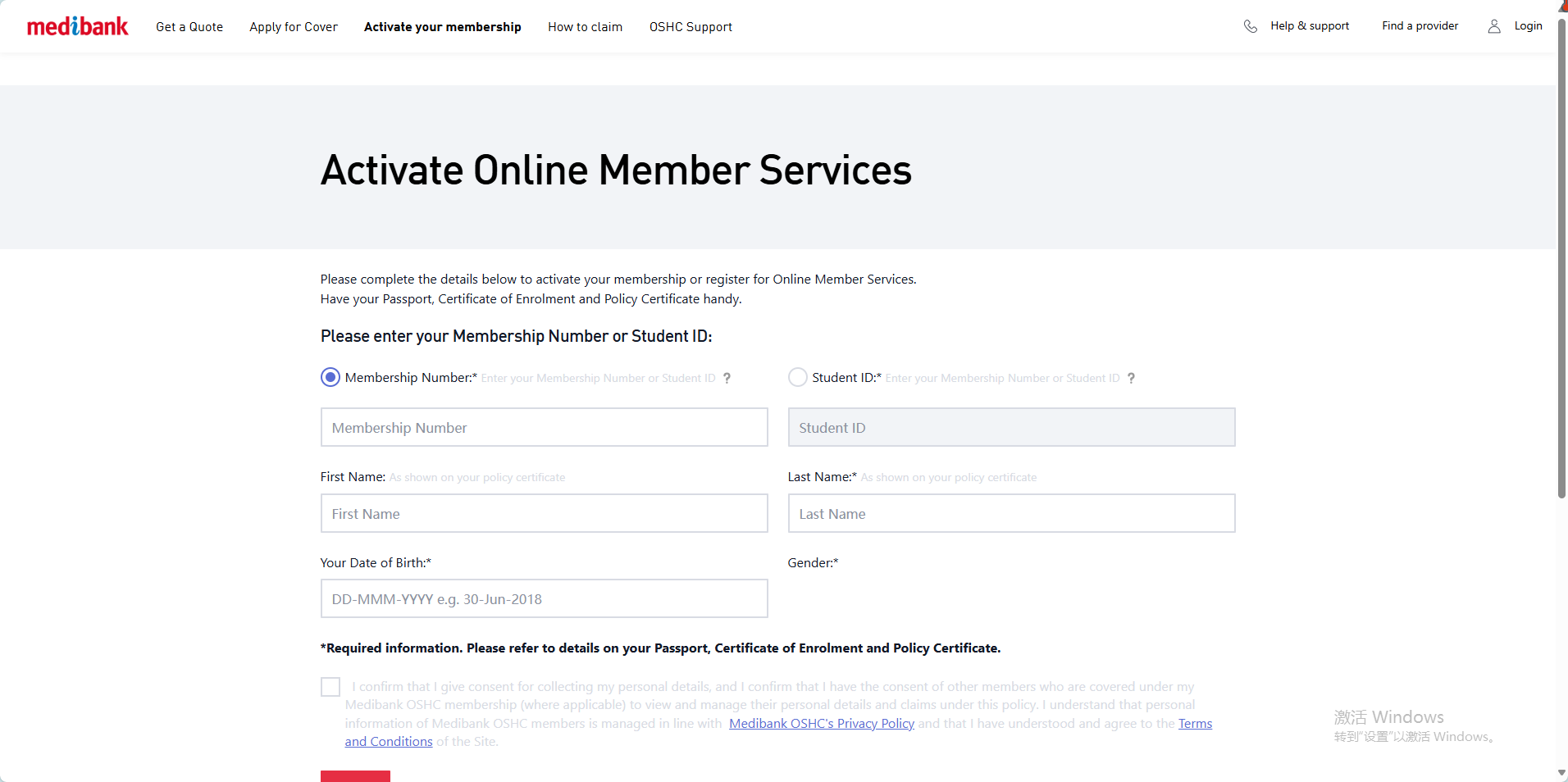Click into the Membership Number input field
This screenshot has width=1568, height=782.
(544, 427)
